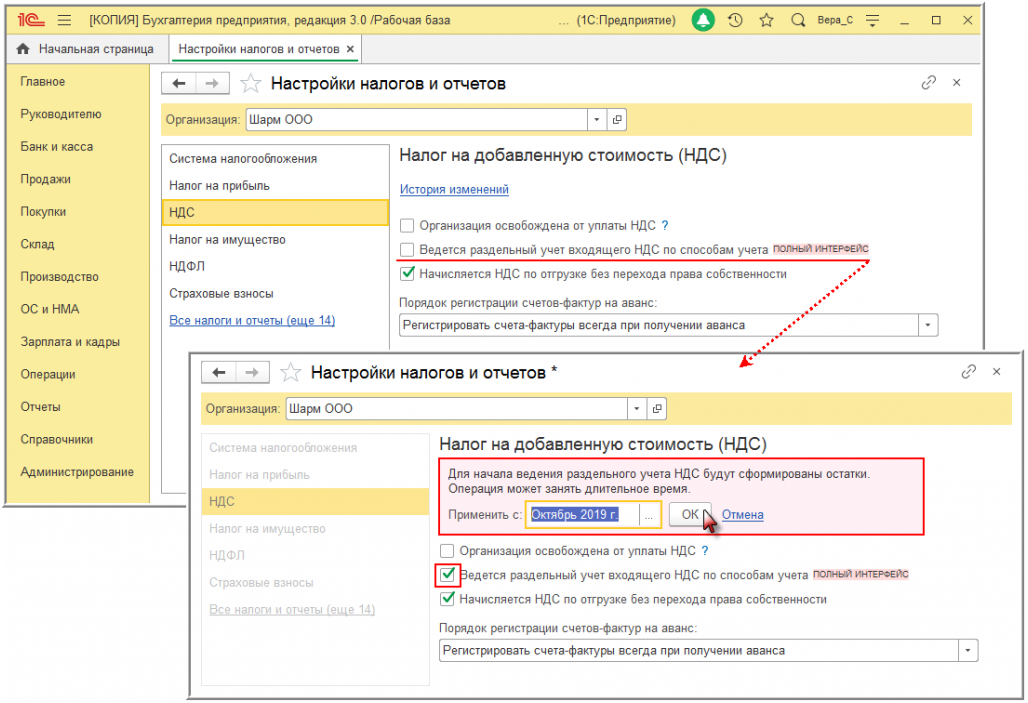The image size is (1028, 703).
Task: Expand organization dropdown in upper window
Action: coord(597,119)
